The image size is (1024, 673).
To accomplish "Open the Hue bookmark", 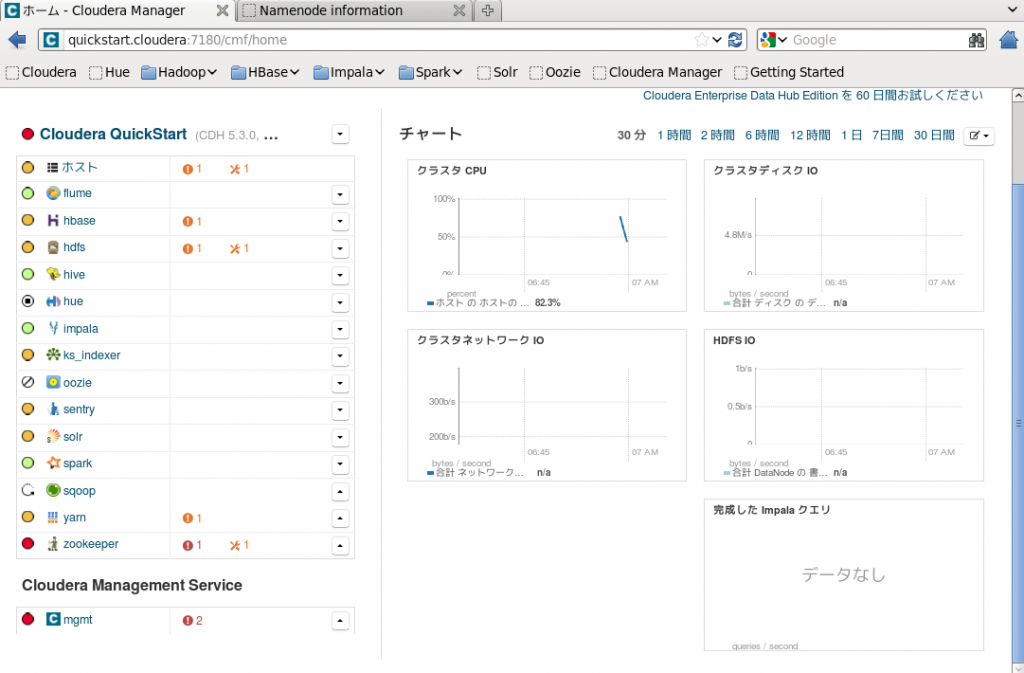I will point(109,72).
